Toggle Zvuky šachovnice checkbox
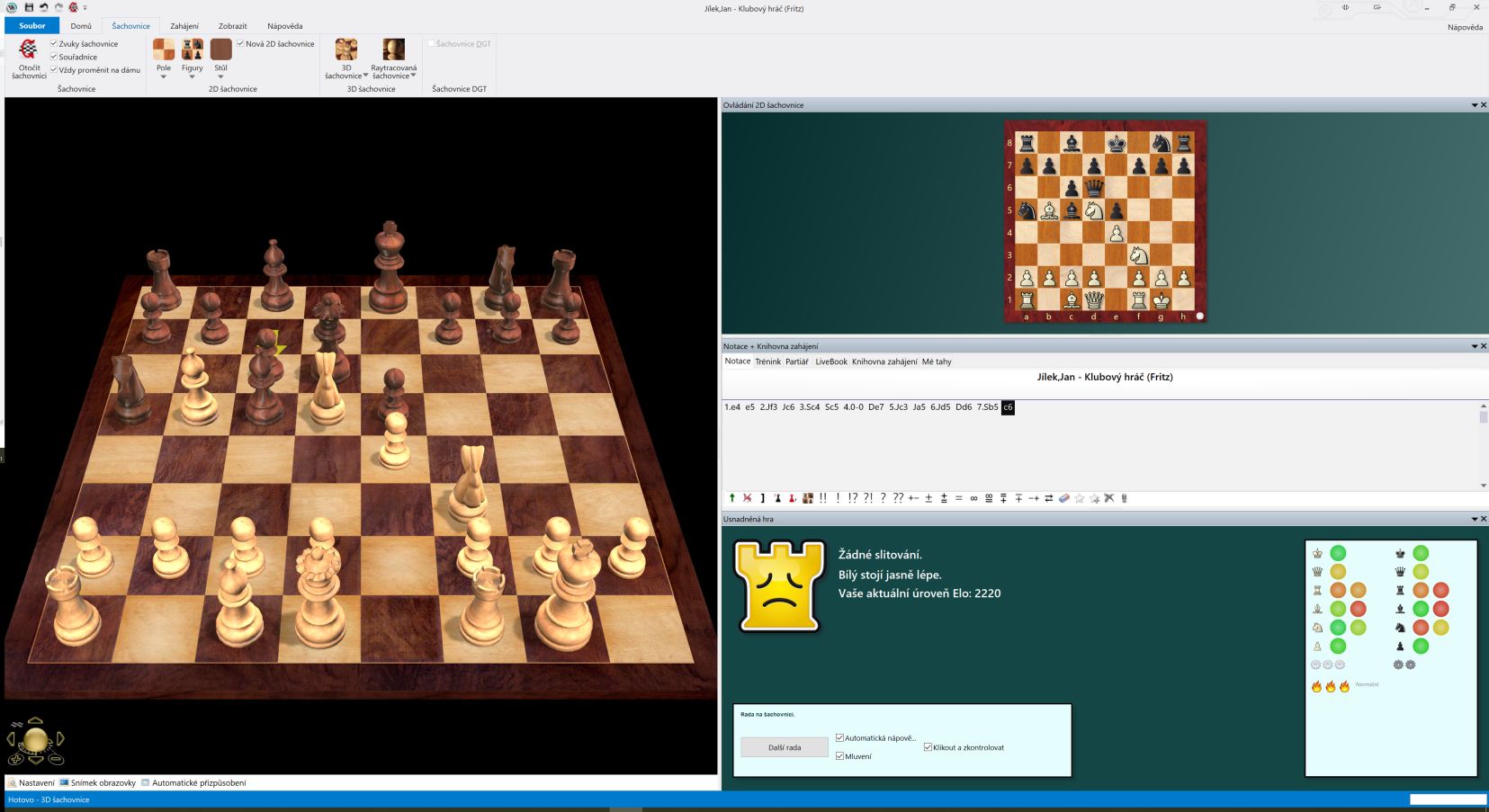The height and width of the screenshot is (812, 1489). pyautogui.click(x=54, y=43)
